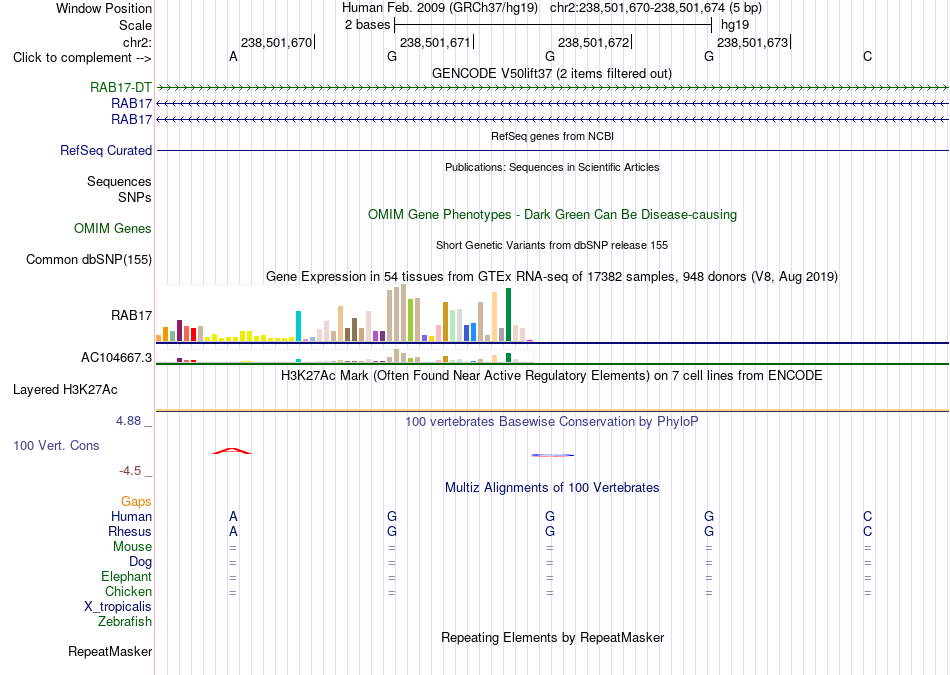Click the SNPs track label
950x675 pixels.
tap(135, 198)
